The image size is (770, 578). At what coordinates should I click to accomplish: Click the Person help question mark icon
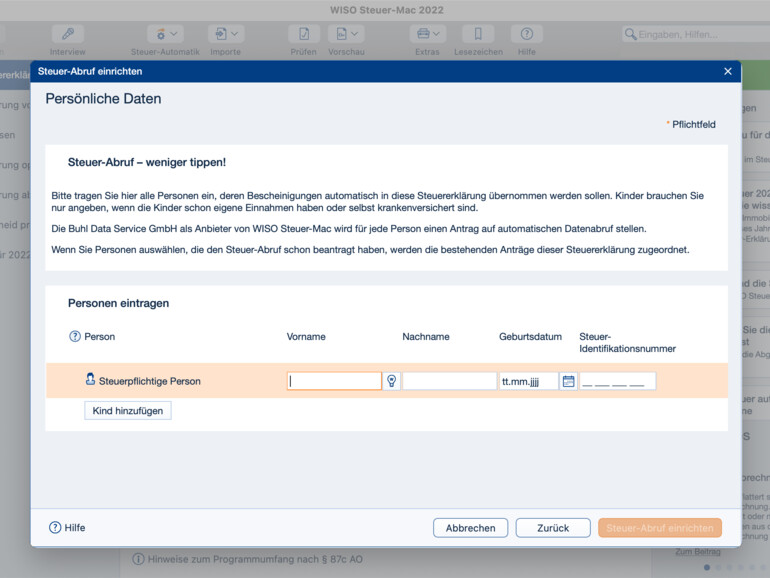75,336
